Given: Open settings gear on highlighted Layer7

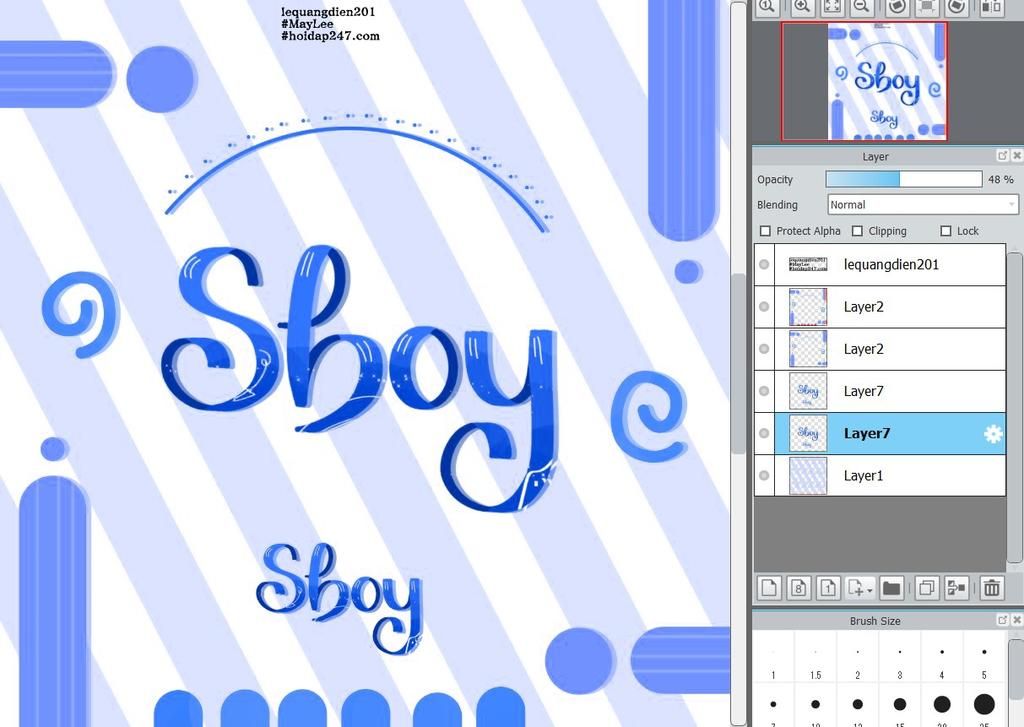Looking at the screenshot, I should [993, 434].
